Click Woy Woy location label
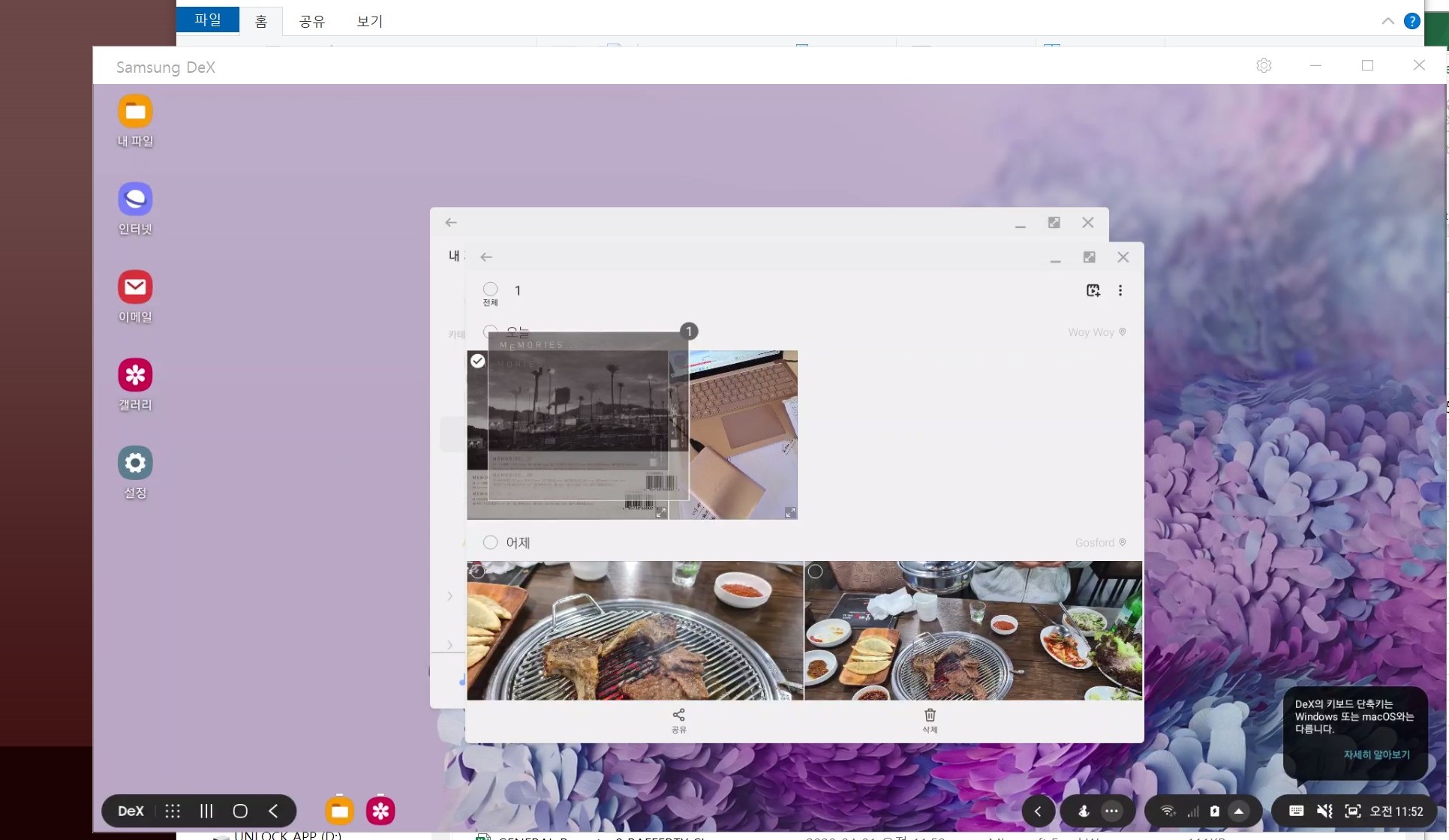This screenshot has width=1449, height=840. (x=1097, y=332)
